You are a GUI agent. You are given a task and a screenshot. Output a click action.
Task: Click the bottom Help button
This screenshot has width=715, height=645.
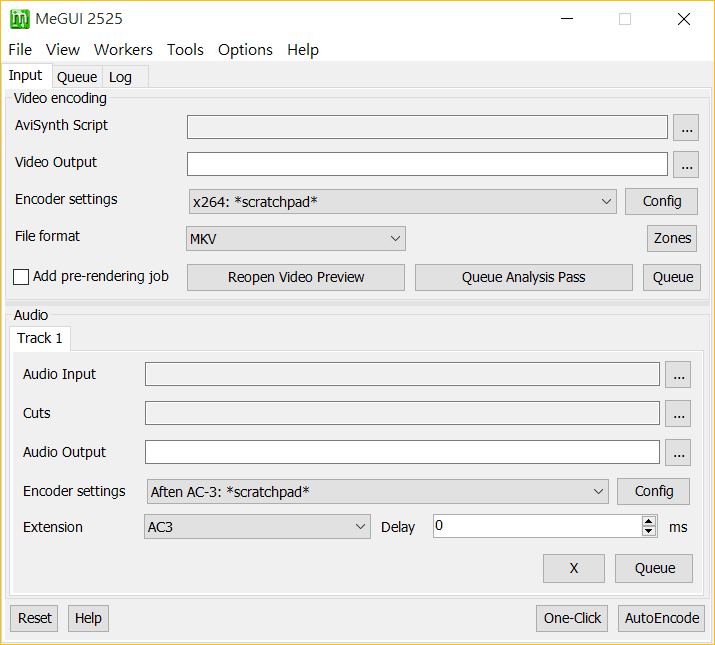[88, 619]
